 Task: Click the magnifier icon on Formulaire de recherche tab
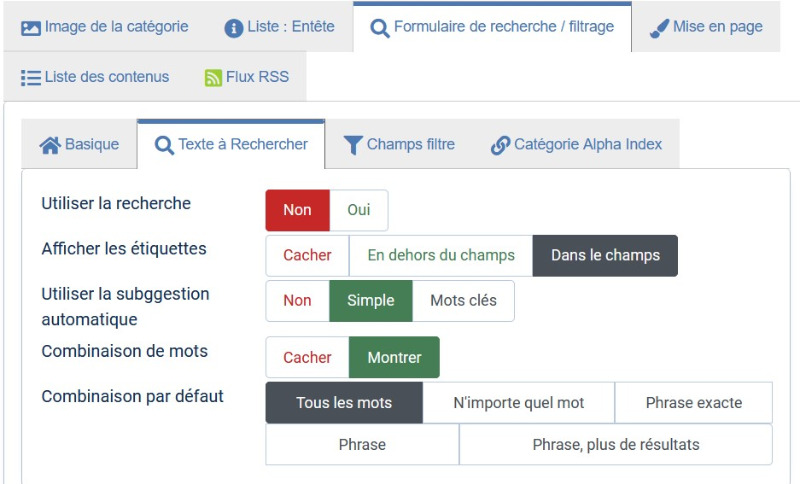pyautogui.click(x=380, y=29)
